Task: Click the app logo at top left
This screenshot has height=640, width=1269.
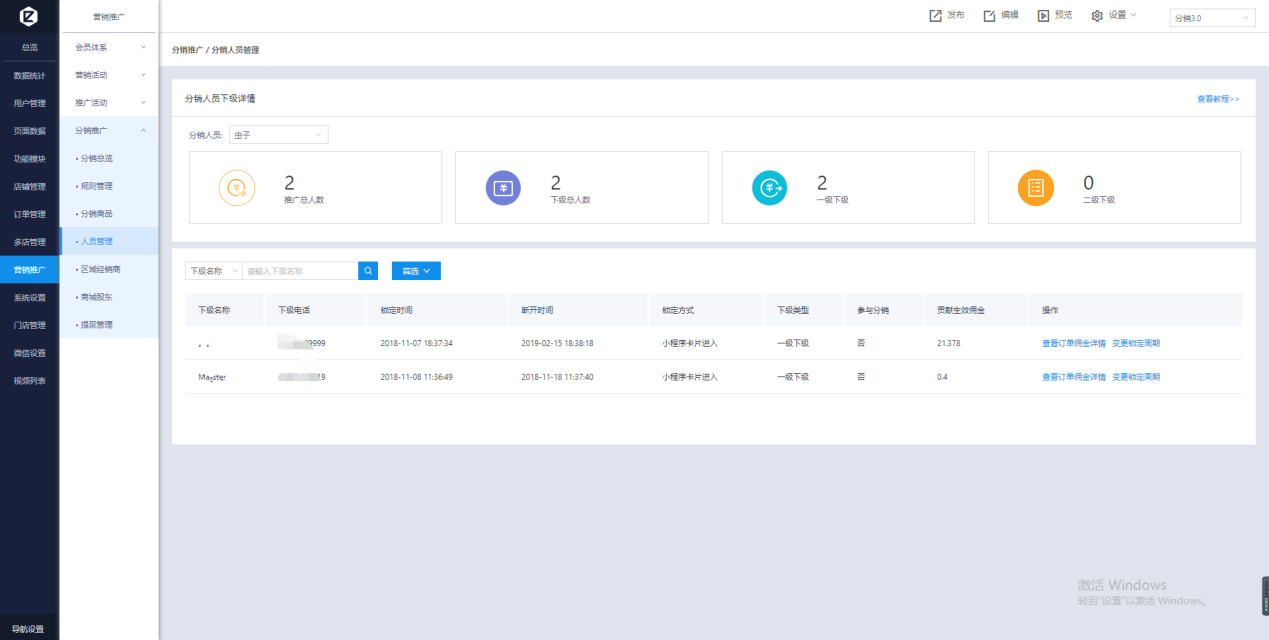Action: pyautogui.click(x=29, y=16)
